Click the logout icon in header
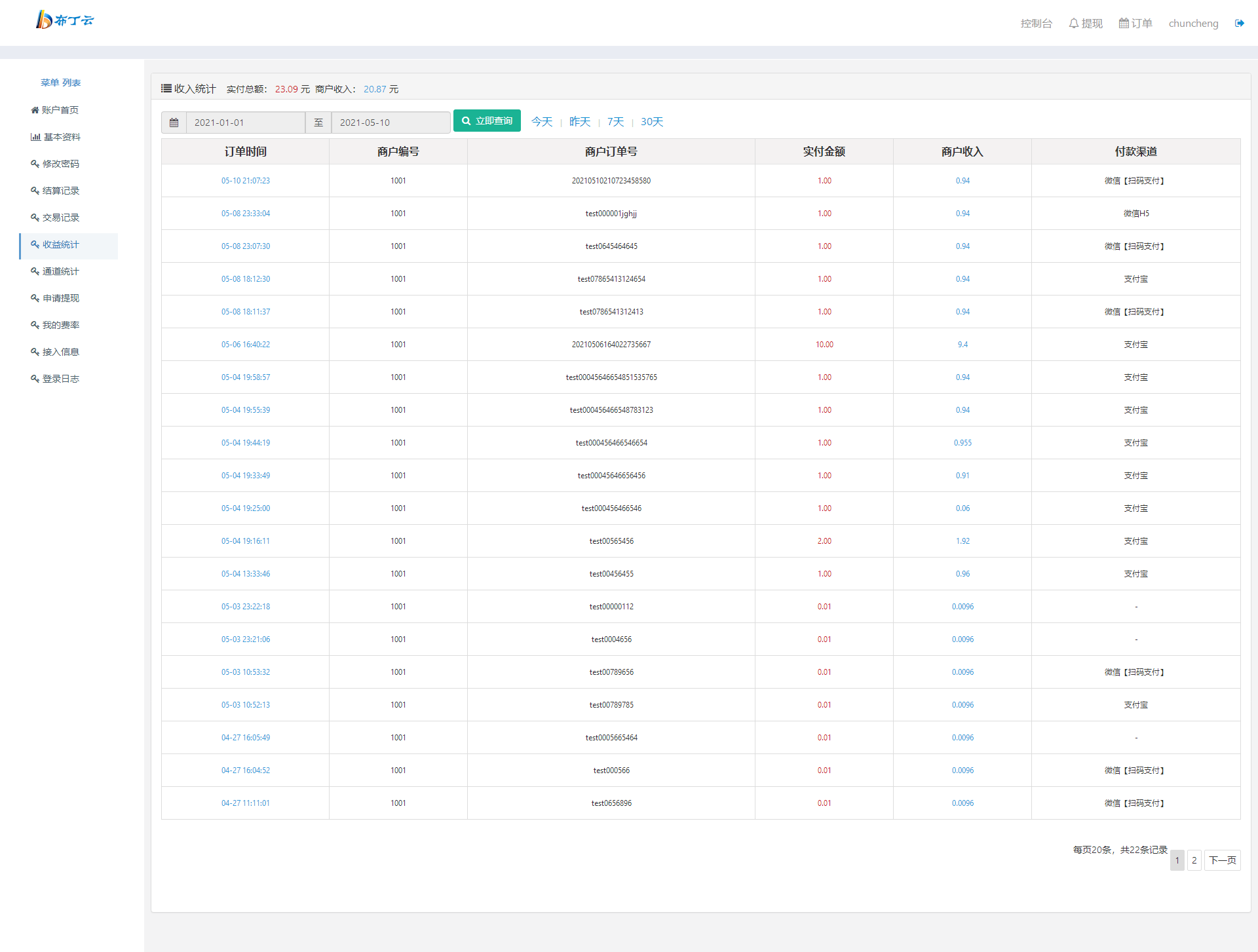Image resolution: width=1258 pixels, height=952 pixels. pyautogui.click(x=1239, y=24)
